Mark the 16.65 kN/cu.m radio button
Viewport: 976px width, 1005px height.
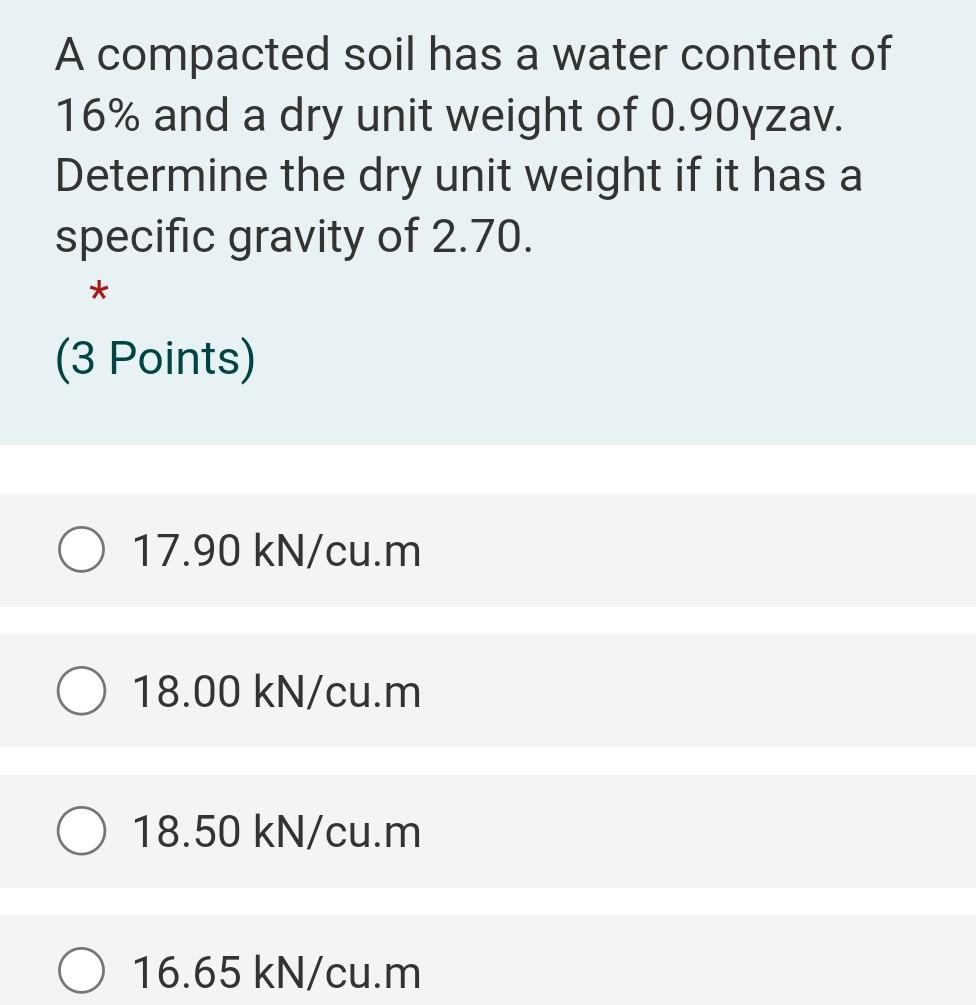click(81, 972)
